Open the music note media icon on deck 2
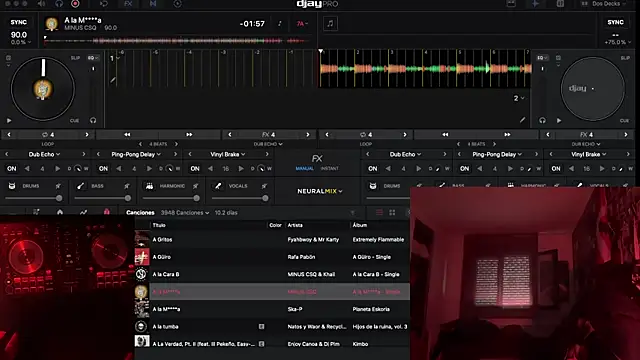 point(330,24)
